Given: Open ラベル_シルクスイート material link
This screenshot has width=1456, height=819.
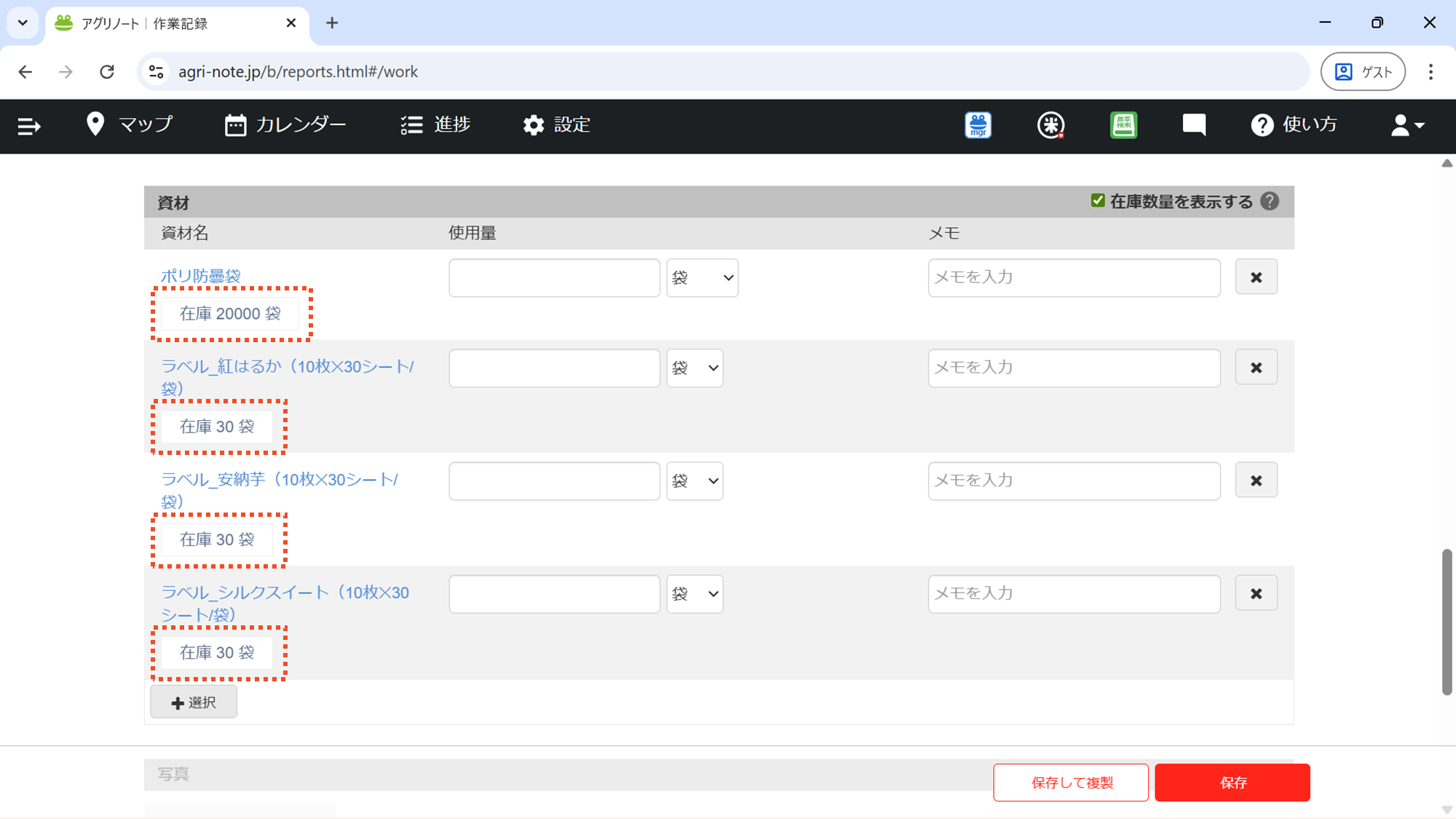Looking at the screenshot, I should coord(285,603).
